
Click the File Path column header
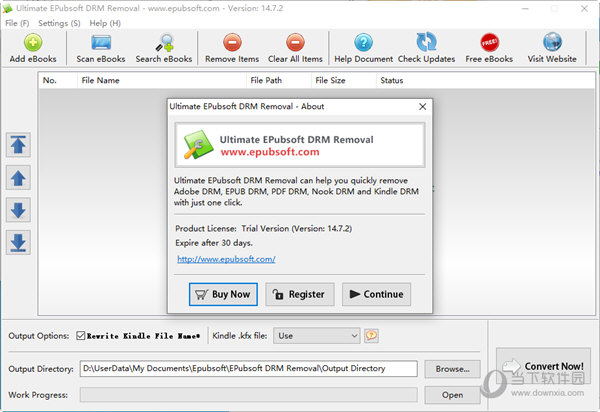tap(279, 80)
